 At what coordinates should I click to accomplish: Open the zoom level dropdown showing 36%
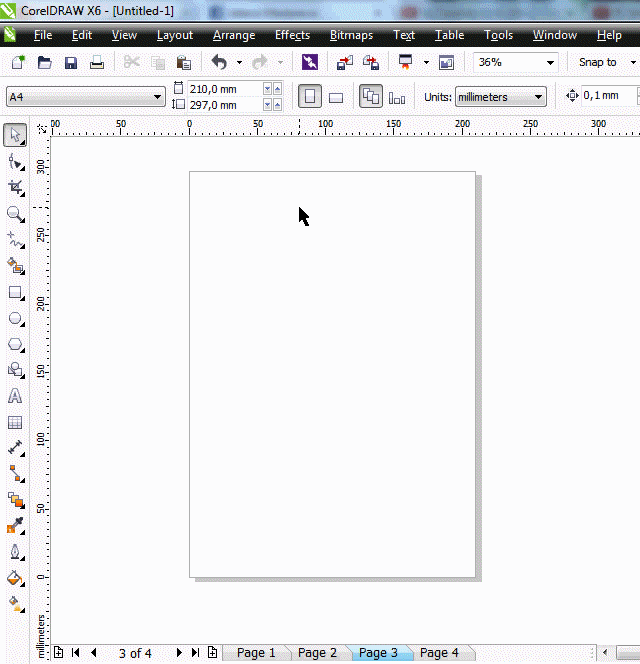550,62
